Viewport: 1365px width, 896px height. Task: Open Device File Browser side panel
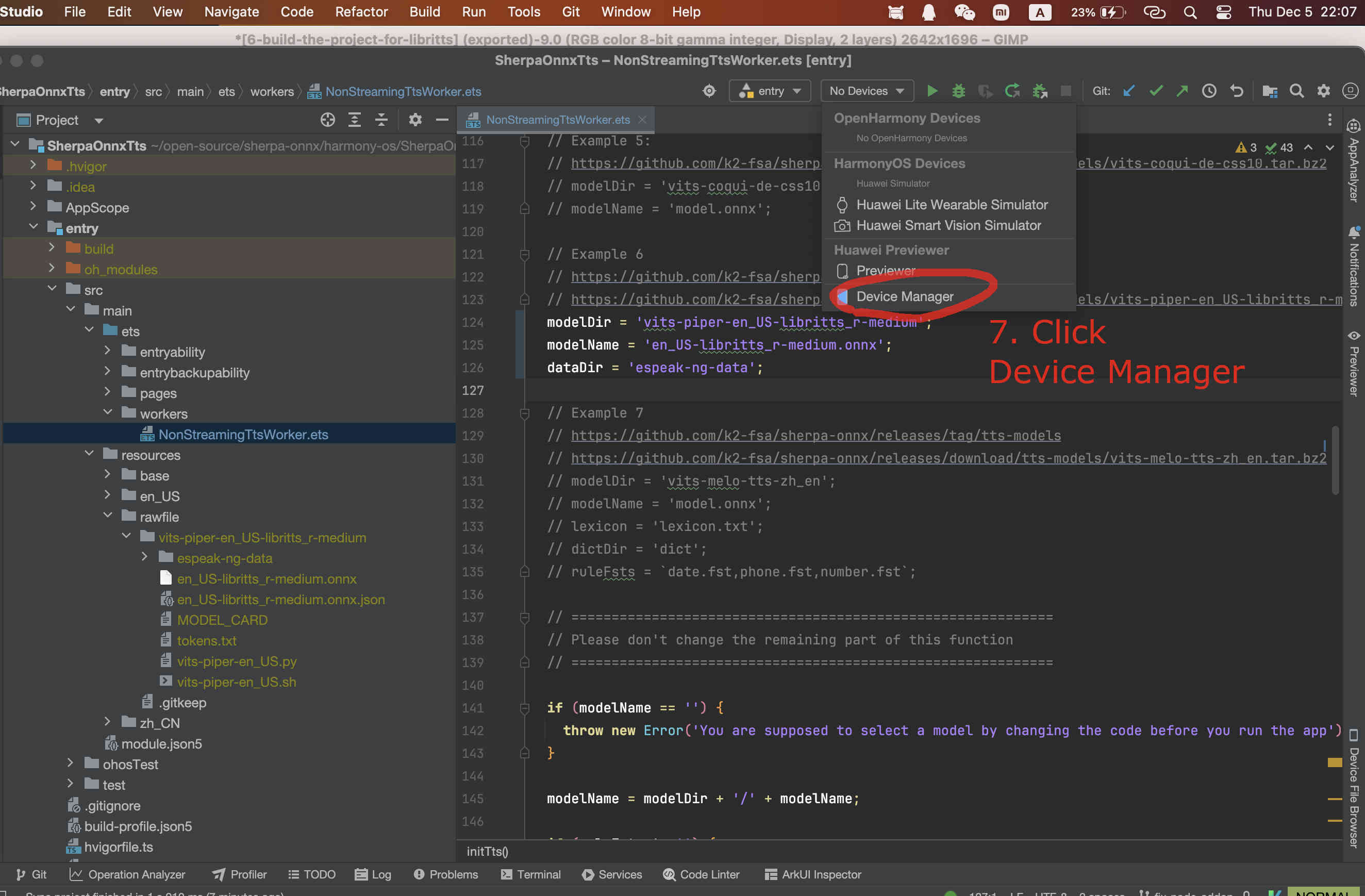(x=1354, y=788)
